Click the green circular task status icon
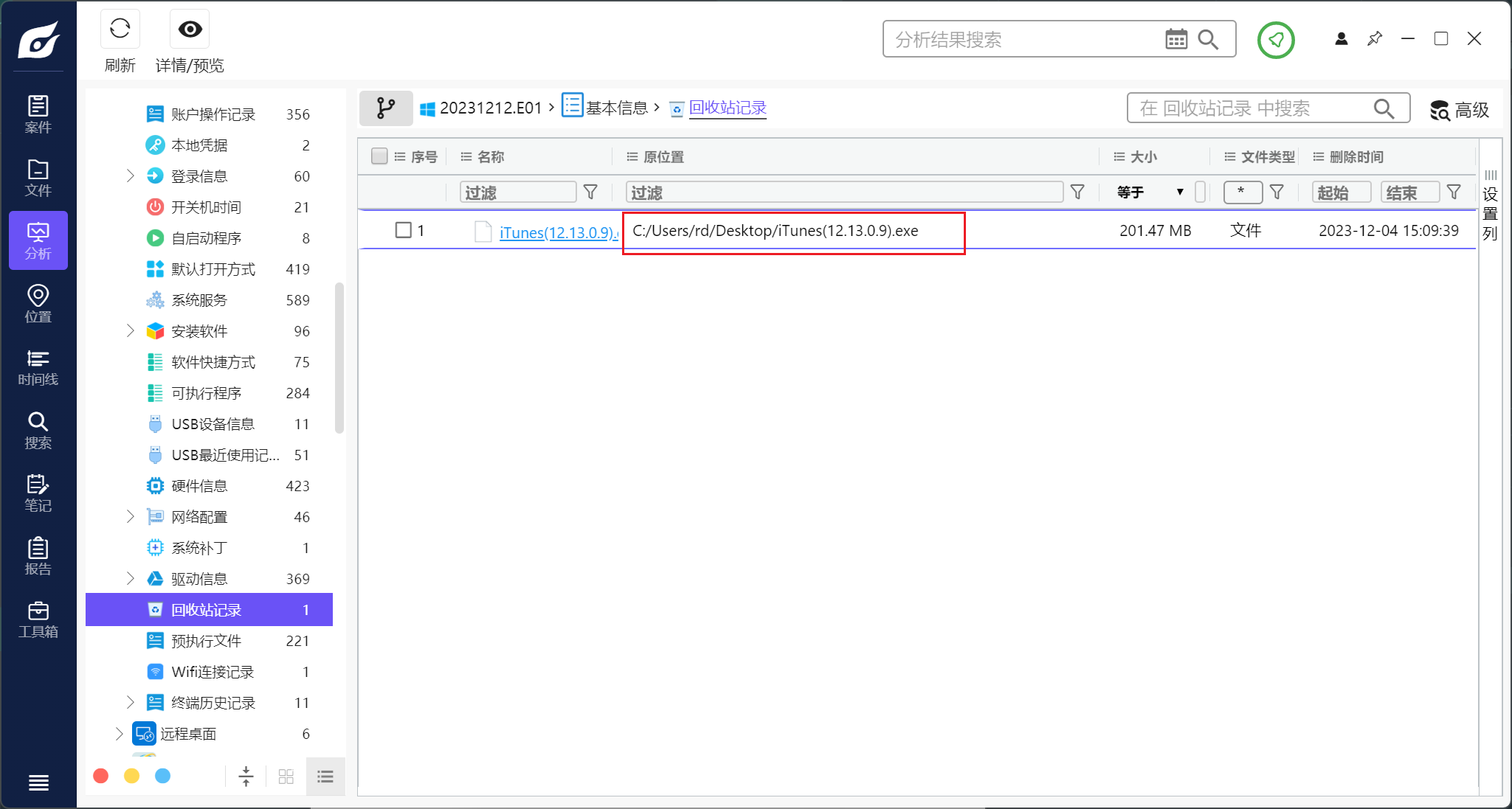 click(1276, 40)
